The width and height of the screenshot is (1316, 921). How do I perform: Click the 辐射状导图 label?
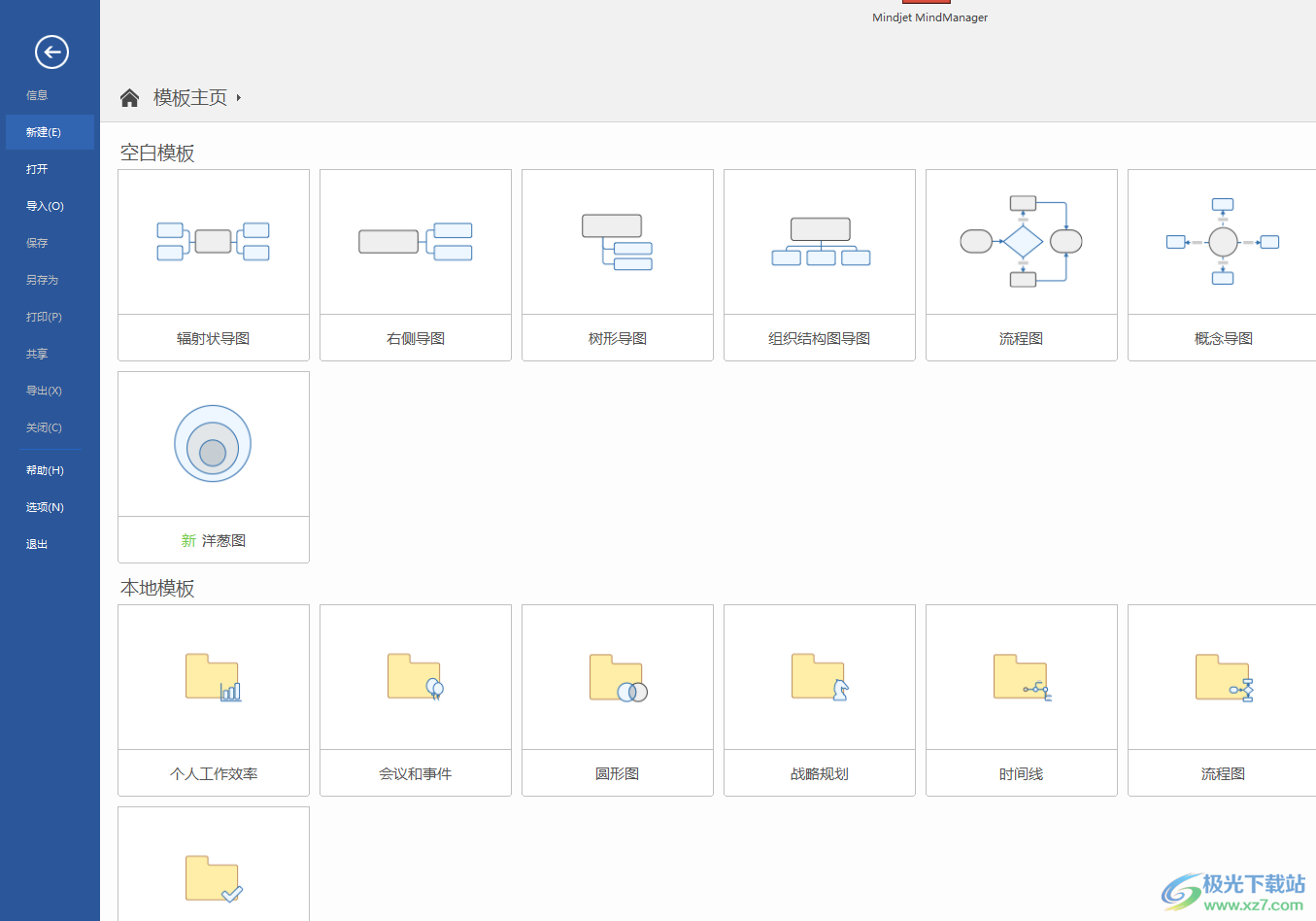tap(214, 338)
